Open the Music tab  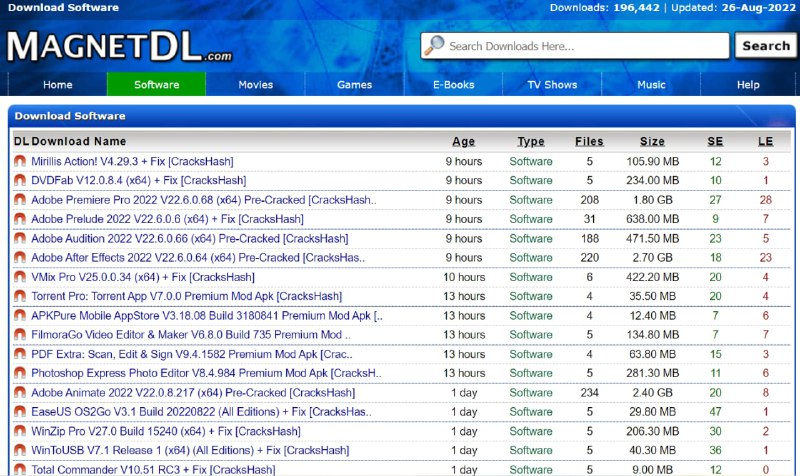coord(652,85)
